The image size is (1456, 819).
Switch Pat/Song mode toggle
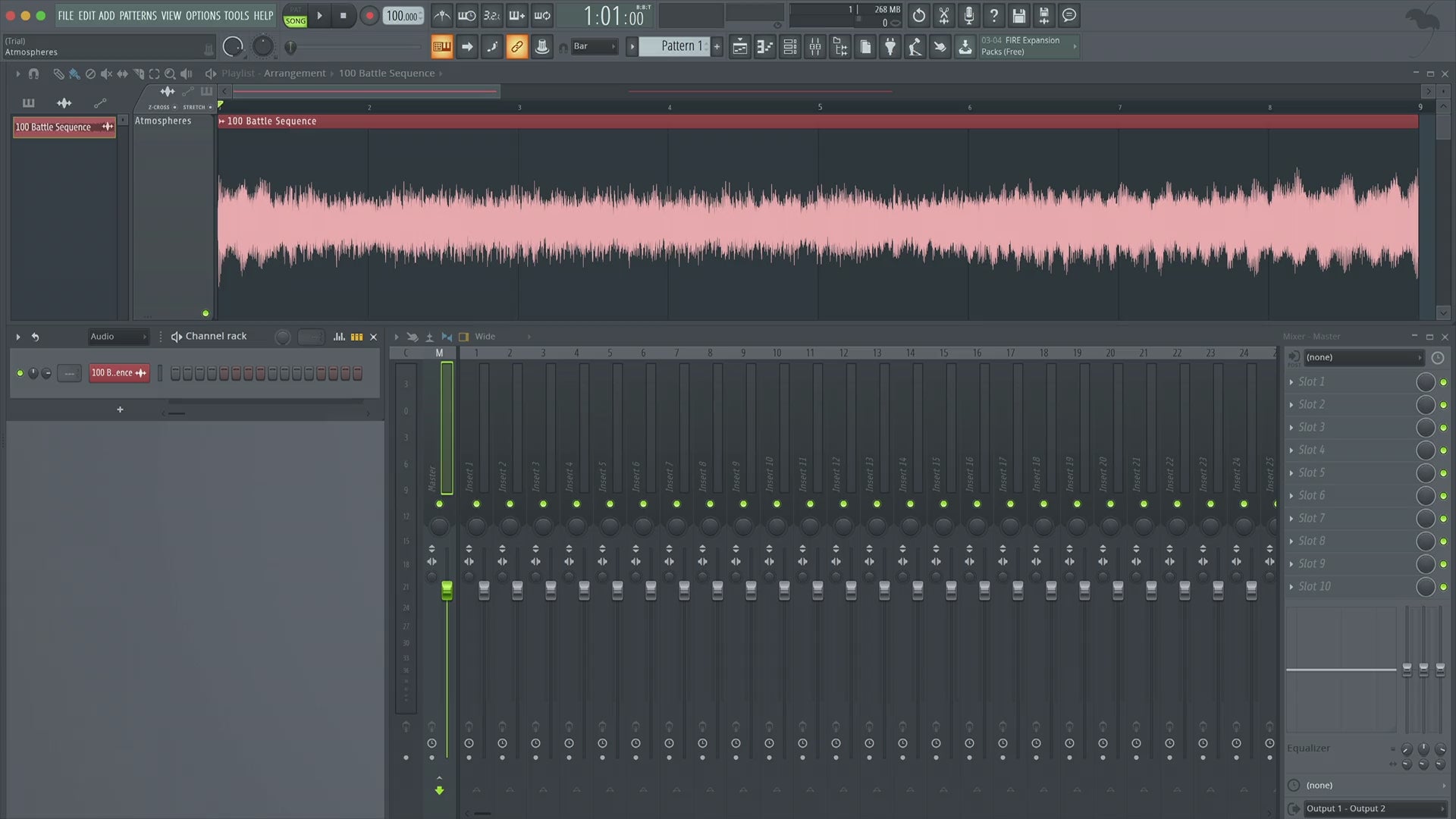click(x=295, y=16)
